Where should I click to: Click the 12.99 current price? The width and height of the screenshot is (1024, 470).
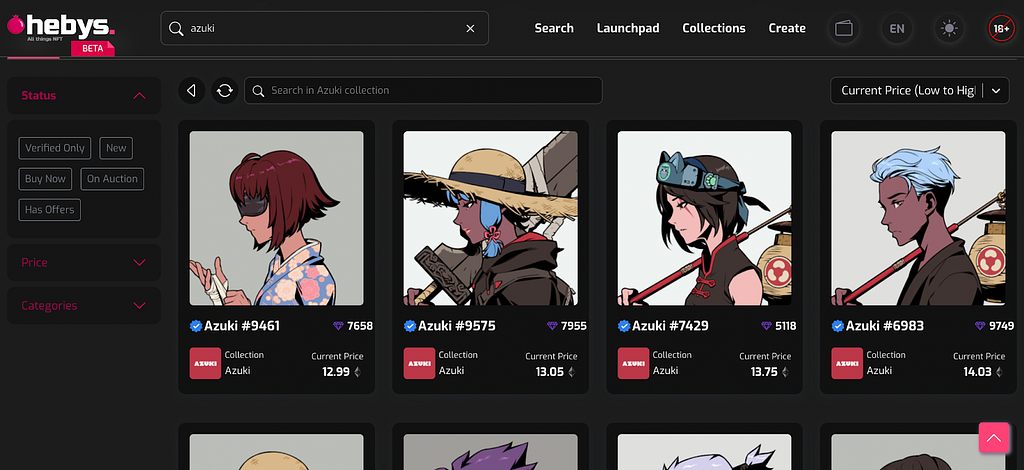[336, 372]
